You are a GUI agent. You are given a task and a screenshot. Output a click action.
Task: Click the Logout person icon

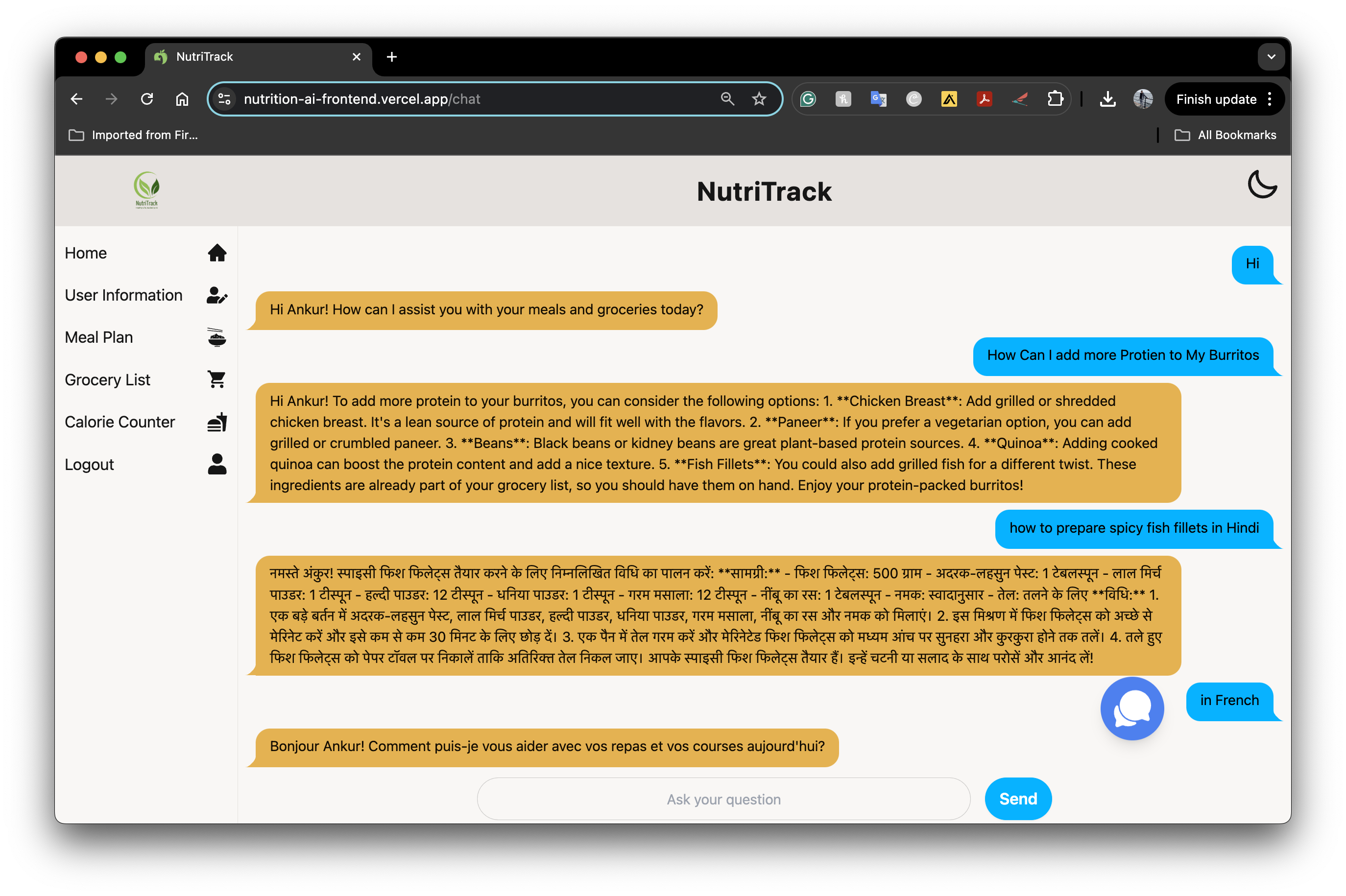point(216,464)
